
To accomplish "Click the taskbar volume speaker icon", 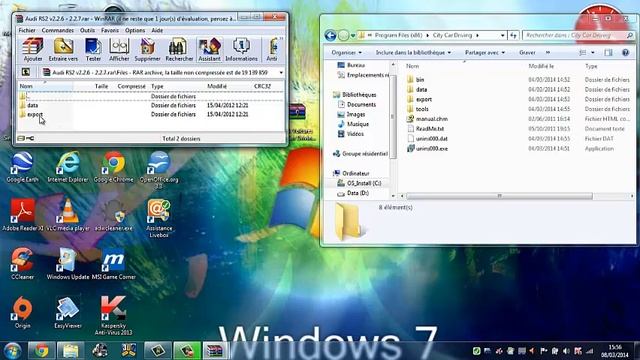I will (566, 351).
